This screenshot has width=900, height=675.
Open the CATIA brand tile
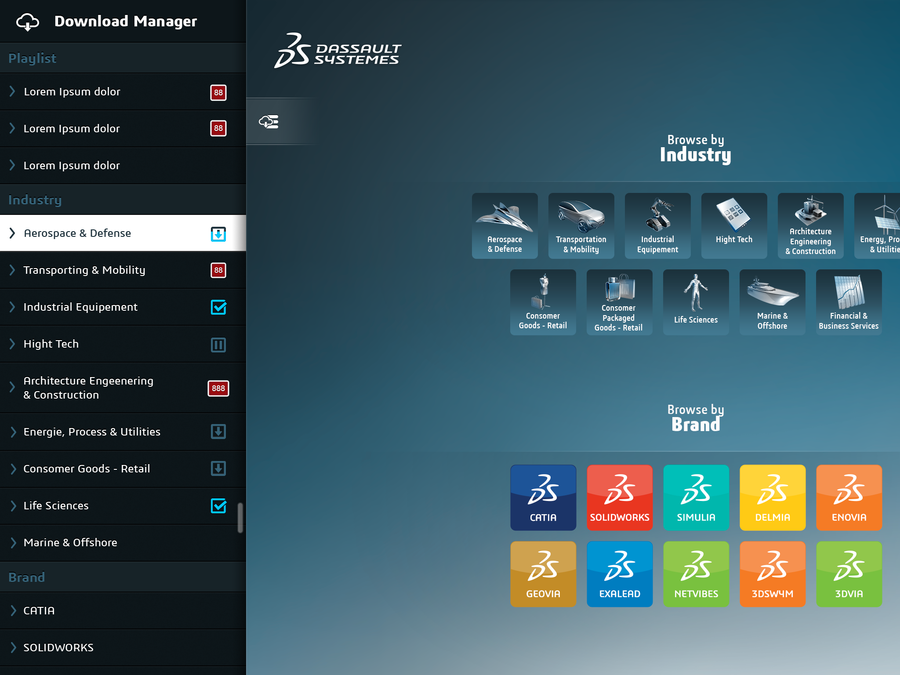[543, 497]
